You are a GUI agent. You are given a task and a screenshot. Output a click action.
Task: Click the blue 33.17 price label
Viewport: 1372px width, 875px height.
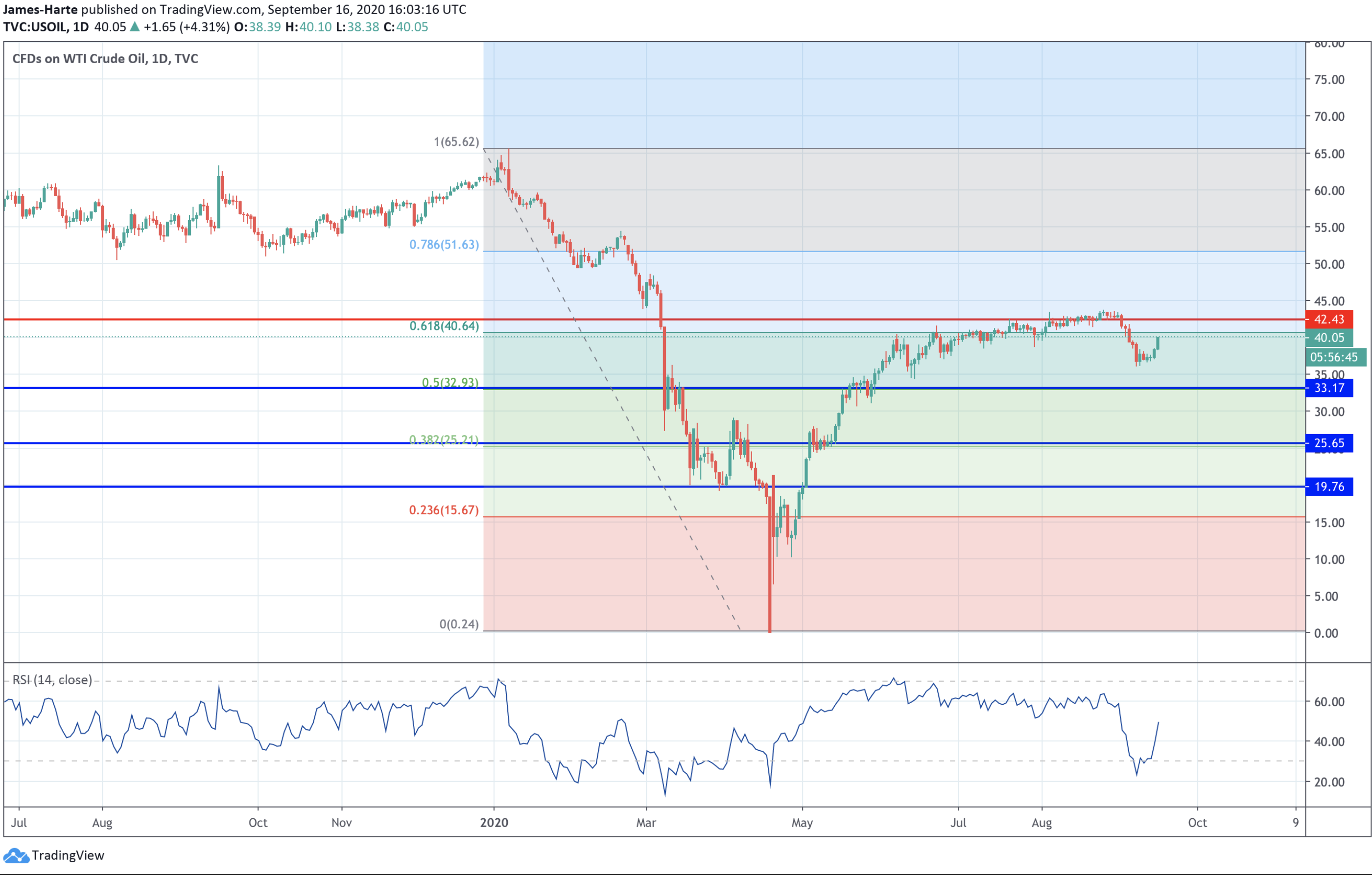1329,388
